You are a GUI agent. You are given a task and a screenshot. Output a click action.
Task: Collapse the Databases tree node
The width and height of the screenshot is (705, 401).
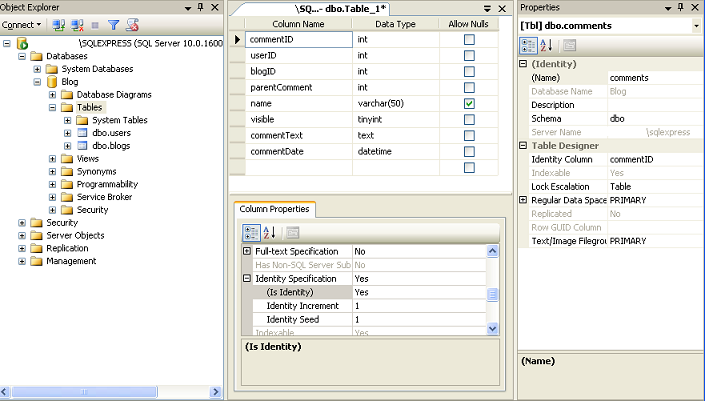pyautogui.click(x=22, y=56)
